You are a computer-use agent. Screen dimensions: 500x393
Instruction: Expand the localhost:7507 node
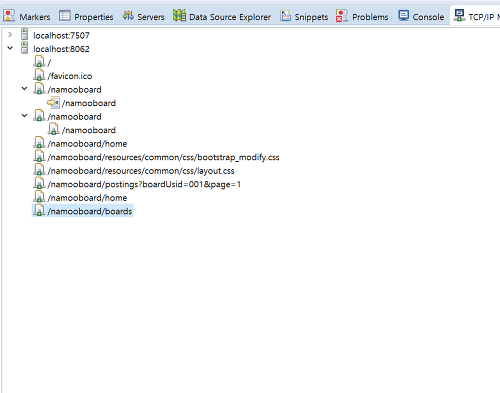[10, 35]
